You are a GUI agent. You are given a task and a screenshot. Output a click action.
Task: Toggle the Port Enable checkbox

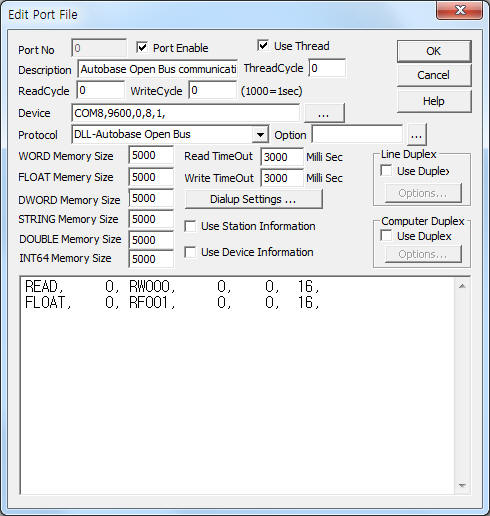142,47
